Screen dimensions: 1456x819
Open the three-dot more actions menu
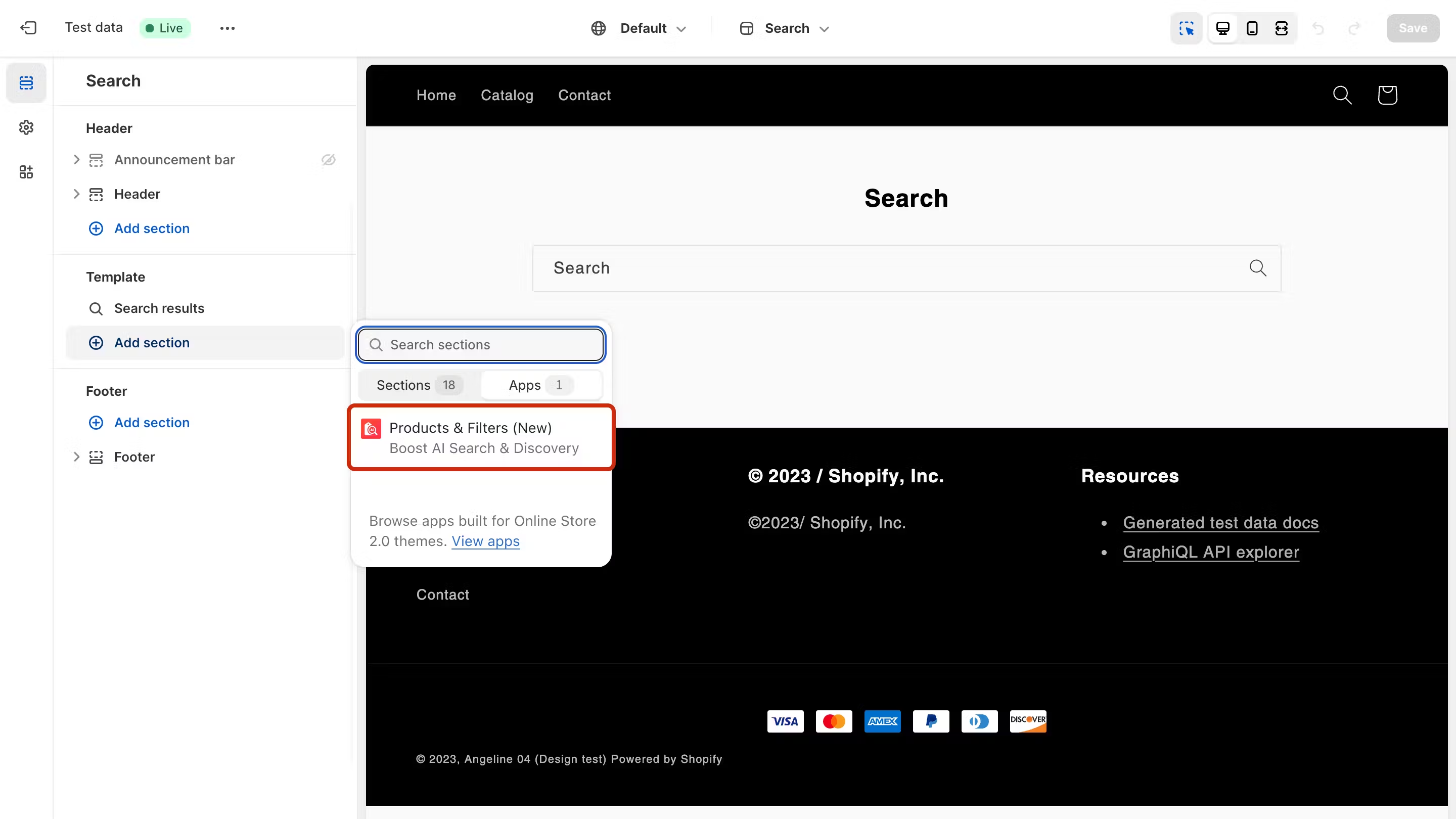pyautogui.click(x=227, y=28)
